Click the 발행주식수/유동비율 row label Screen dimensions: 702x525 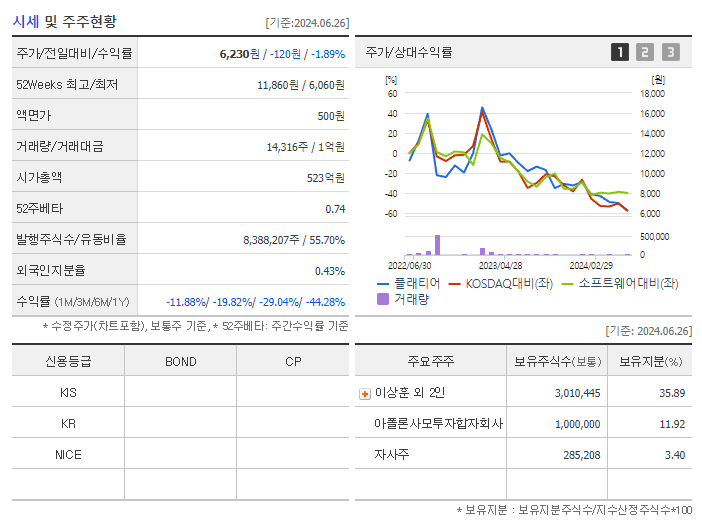click(x=71, y=239)
